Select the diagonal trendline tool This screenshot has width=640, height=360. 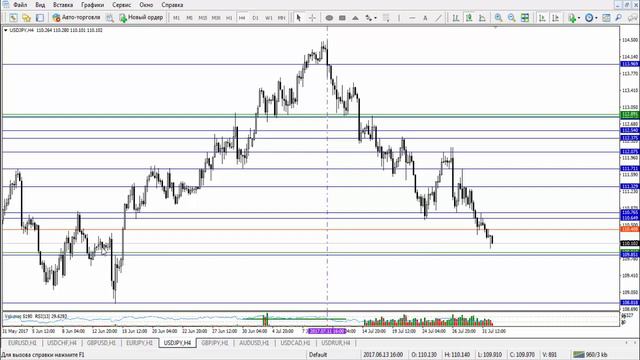[x=438, y=18]
